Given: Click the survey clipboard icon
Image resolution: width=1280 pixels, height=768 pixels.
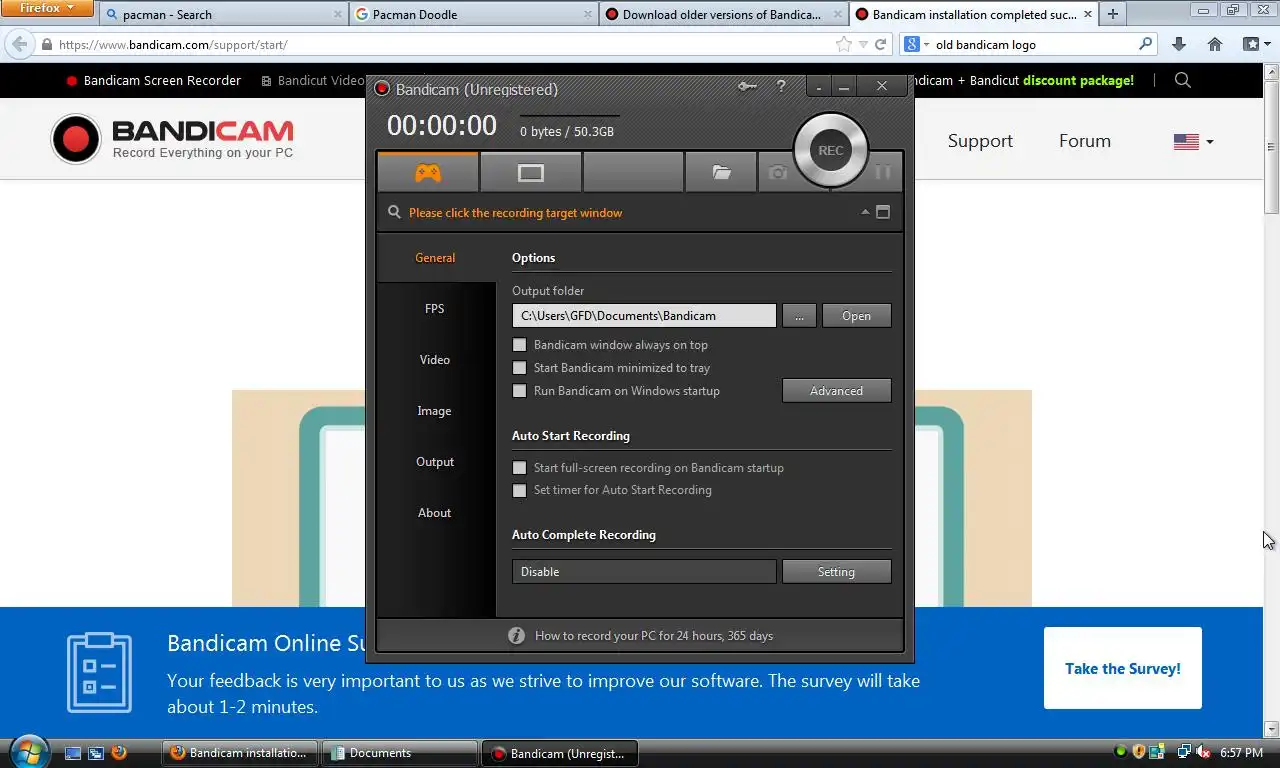Looking at the screenshot, I should [x=99, y=672].
